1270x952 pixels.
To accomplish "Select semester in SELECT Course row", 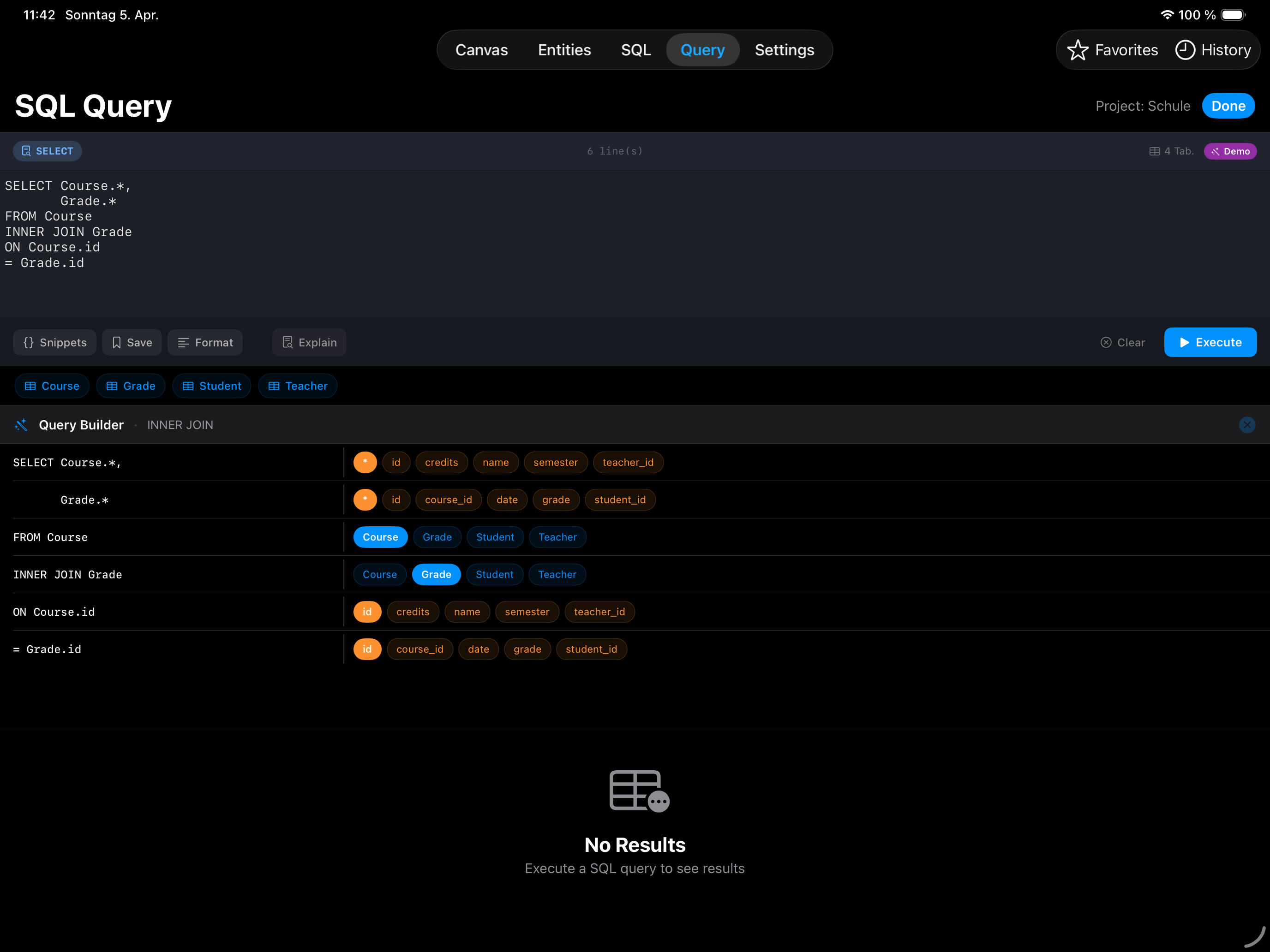I will tap(555, 463).
